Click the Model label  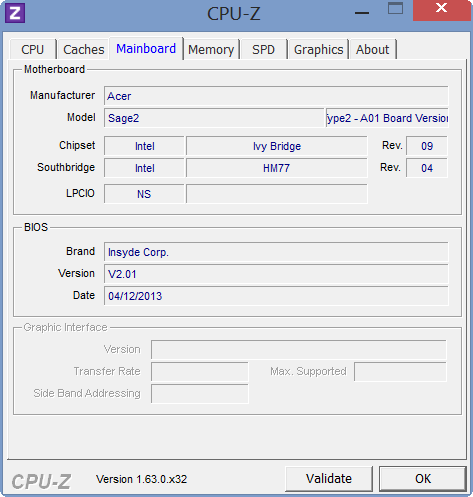tap(81, 117)
